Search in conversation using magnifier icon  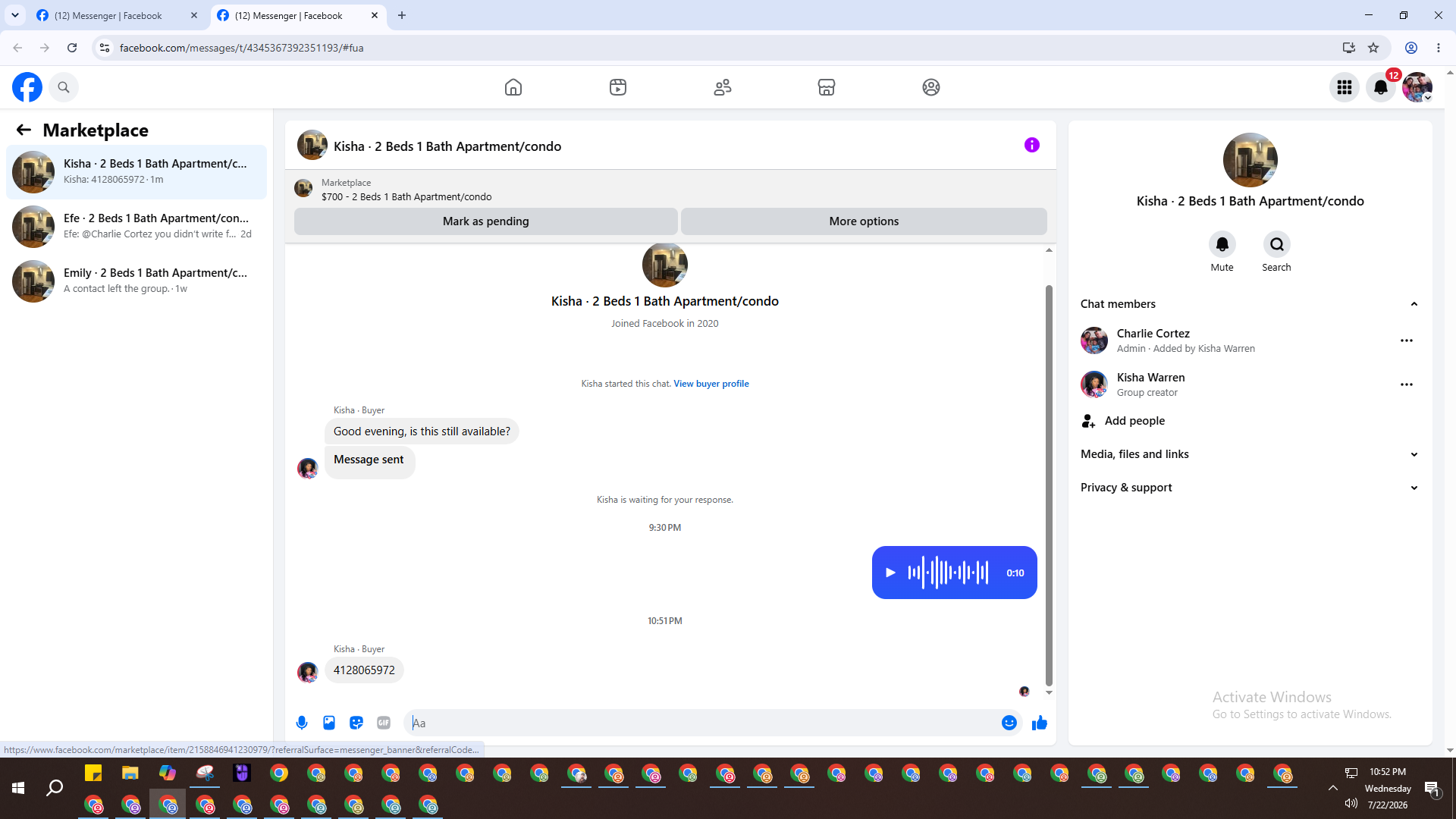1277,244
